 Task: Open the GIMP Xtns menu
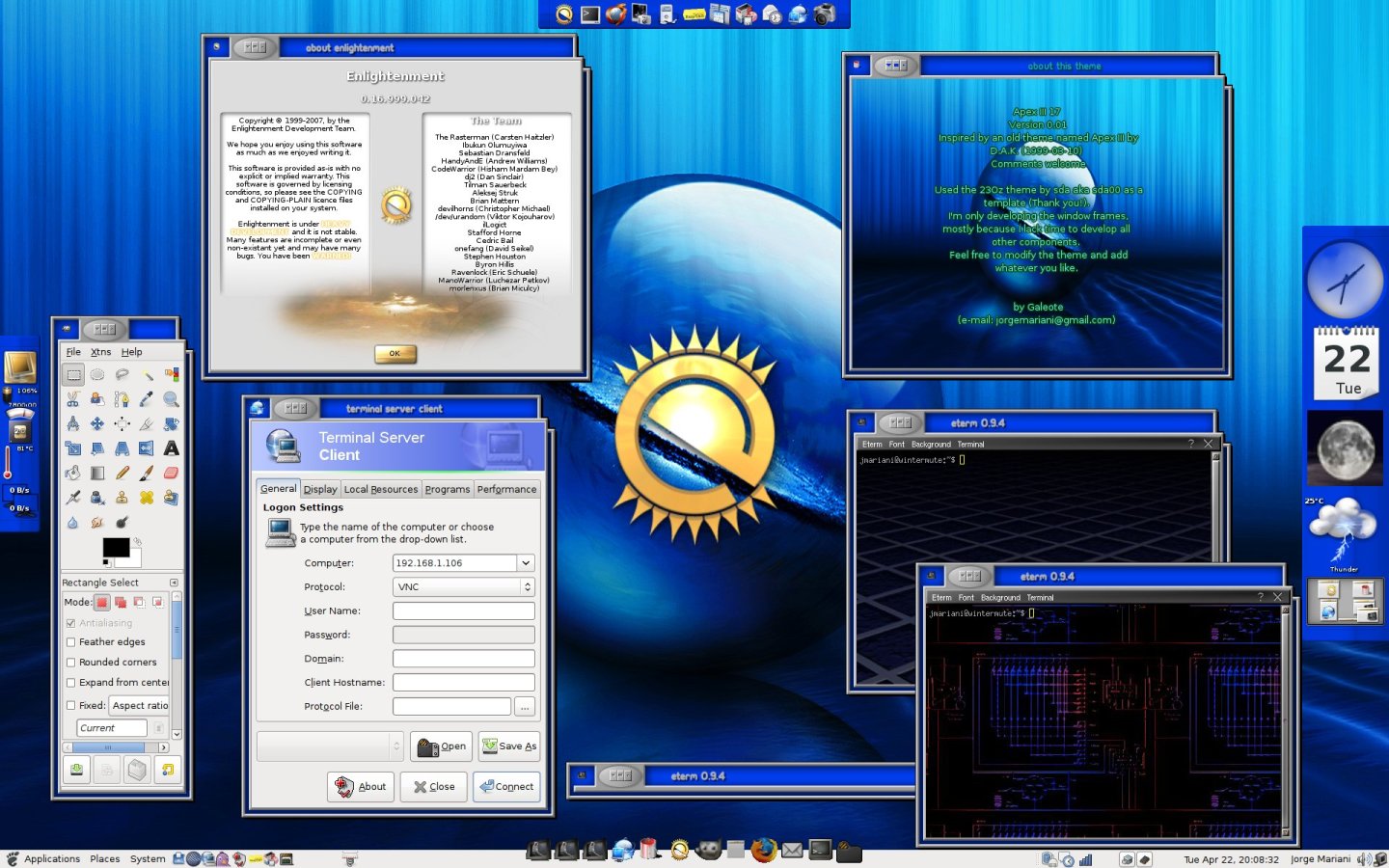point(101,352)
